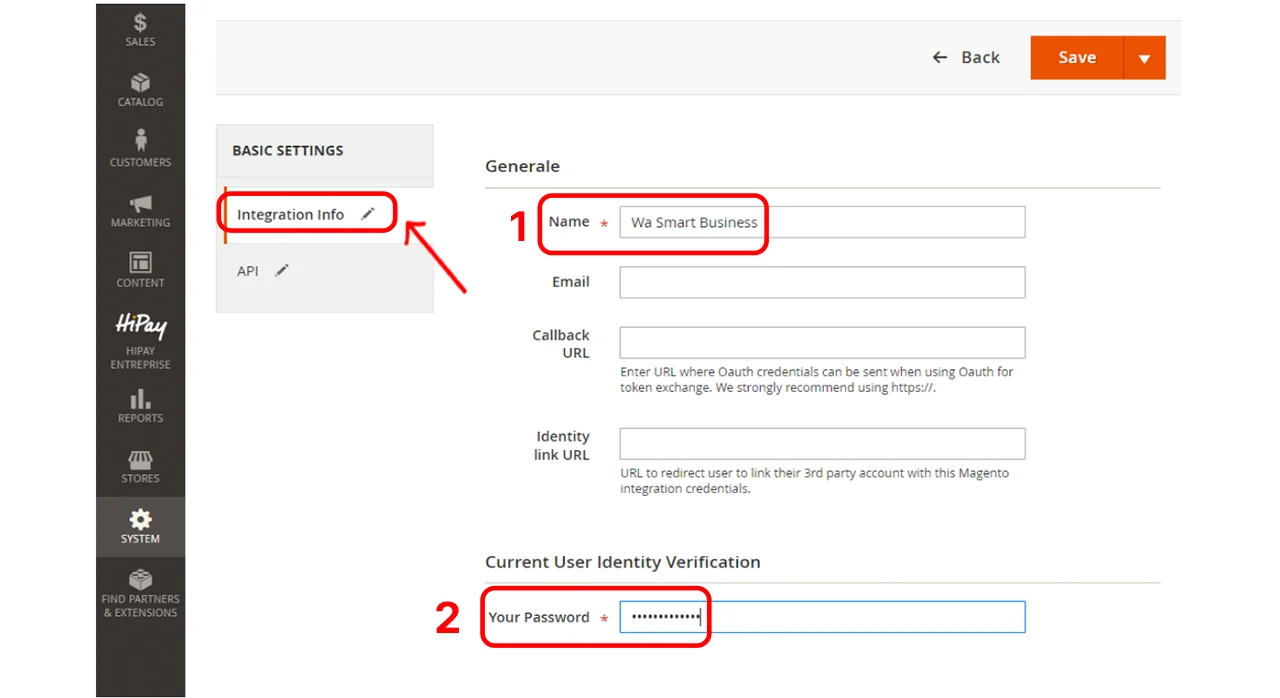The height and width of the screenshot is (698, 1280).
Task: Open the Reports bar chart icon
Action: click(x=140, y=399)
